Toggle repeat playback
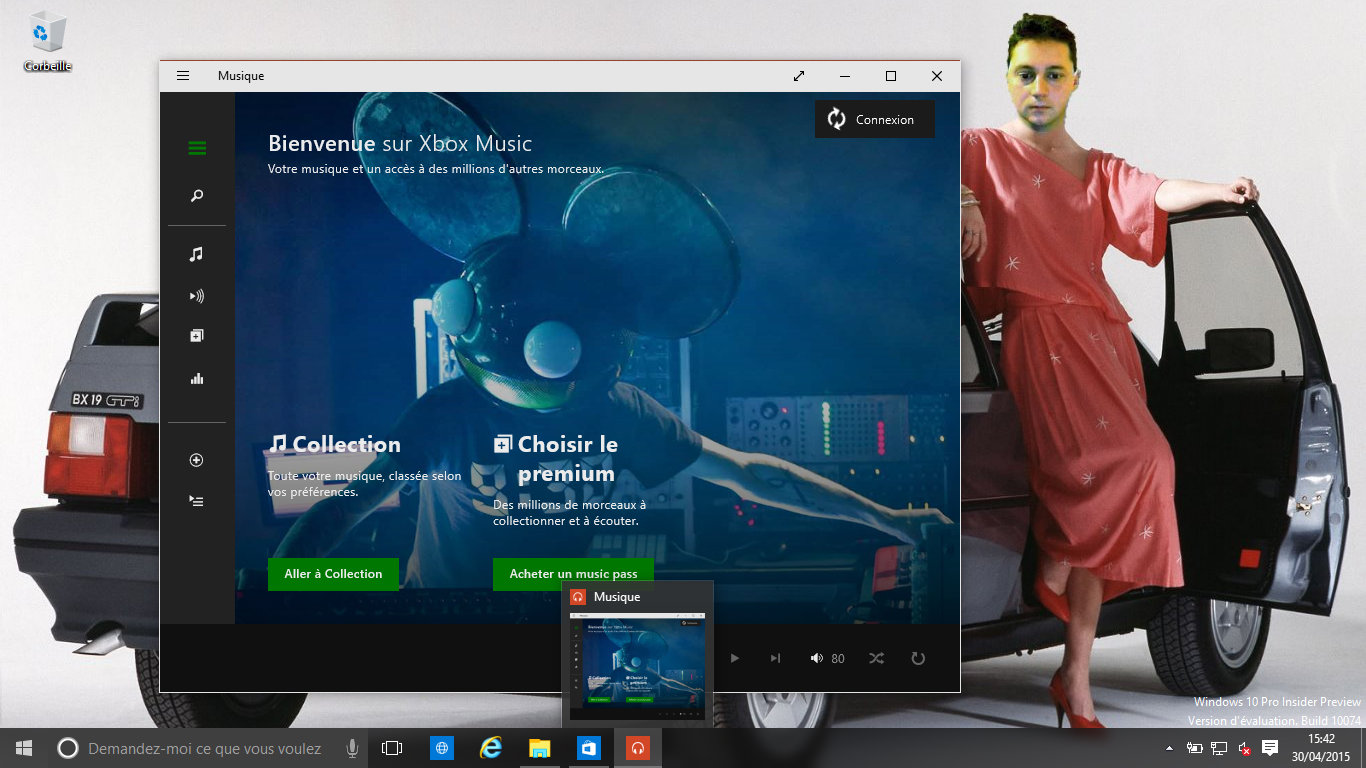The height and width of the screenshot is (768, 1366). 918,658
